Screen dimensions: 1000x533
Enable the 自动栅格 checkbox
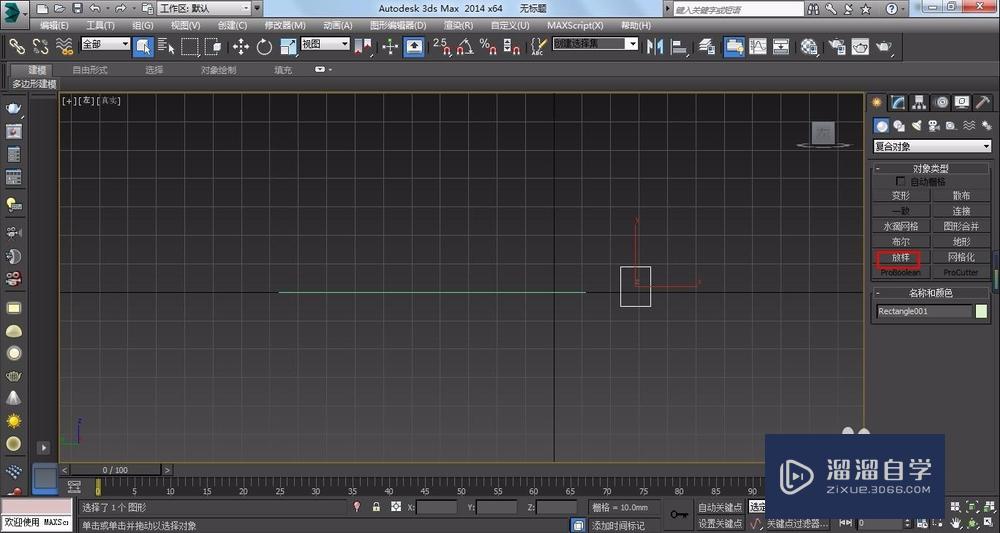[x=901, y=182]
